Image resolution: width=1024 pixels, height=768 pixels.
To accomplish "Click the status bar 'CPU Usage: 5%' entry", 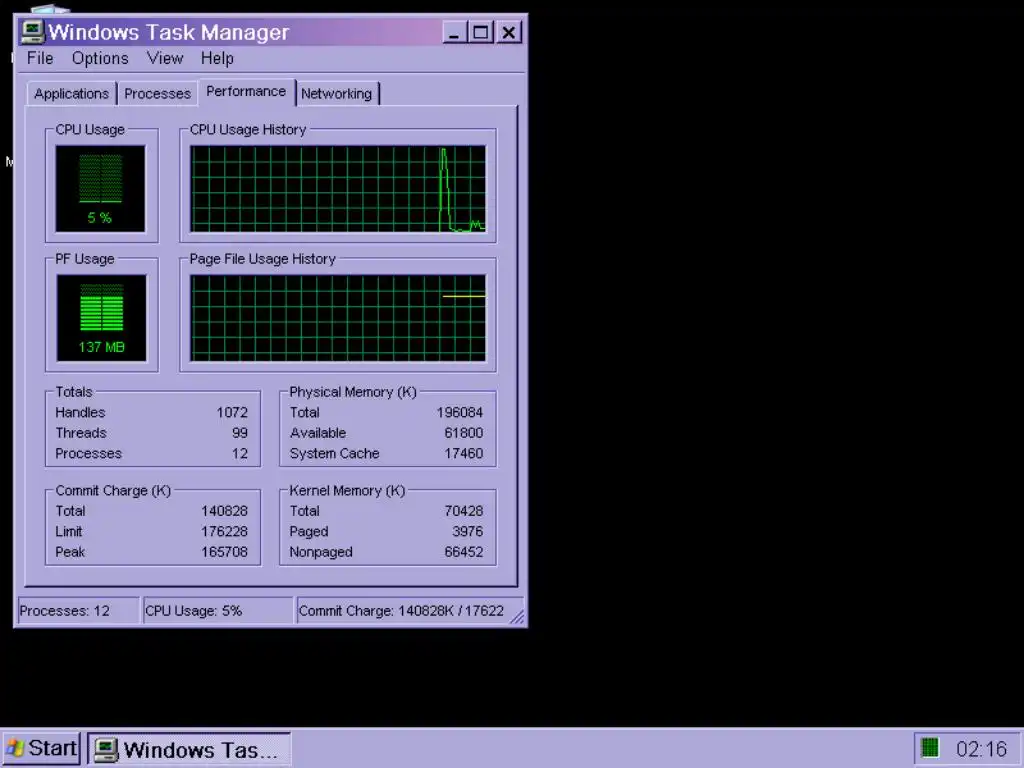I will click(217, 611).
